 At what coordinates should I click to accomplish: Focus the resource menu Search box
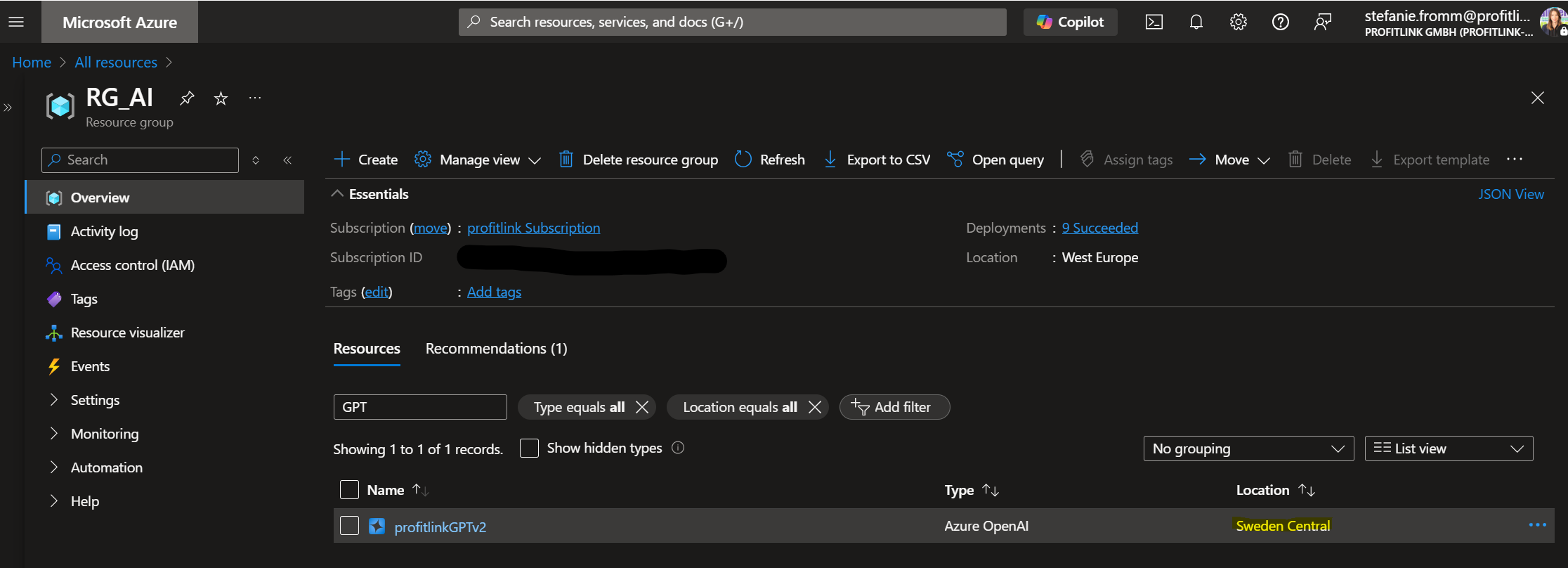coord(140,160)
